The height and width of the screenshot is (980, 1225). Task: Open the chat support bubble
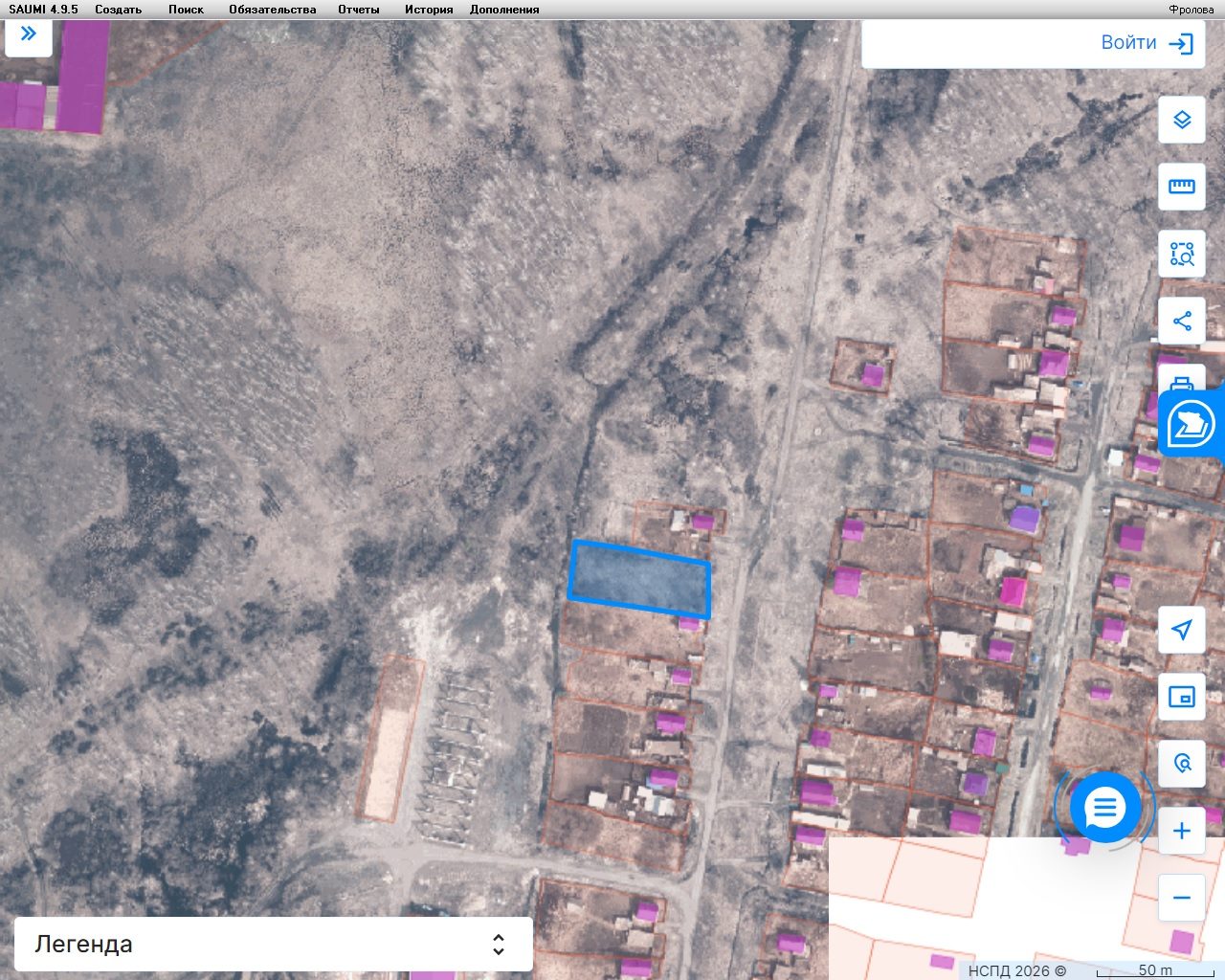point(1105,808)
